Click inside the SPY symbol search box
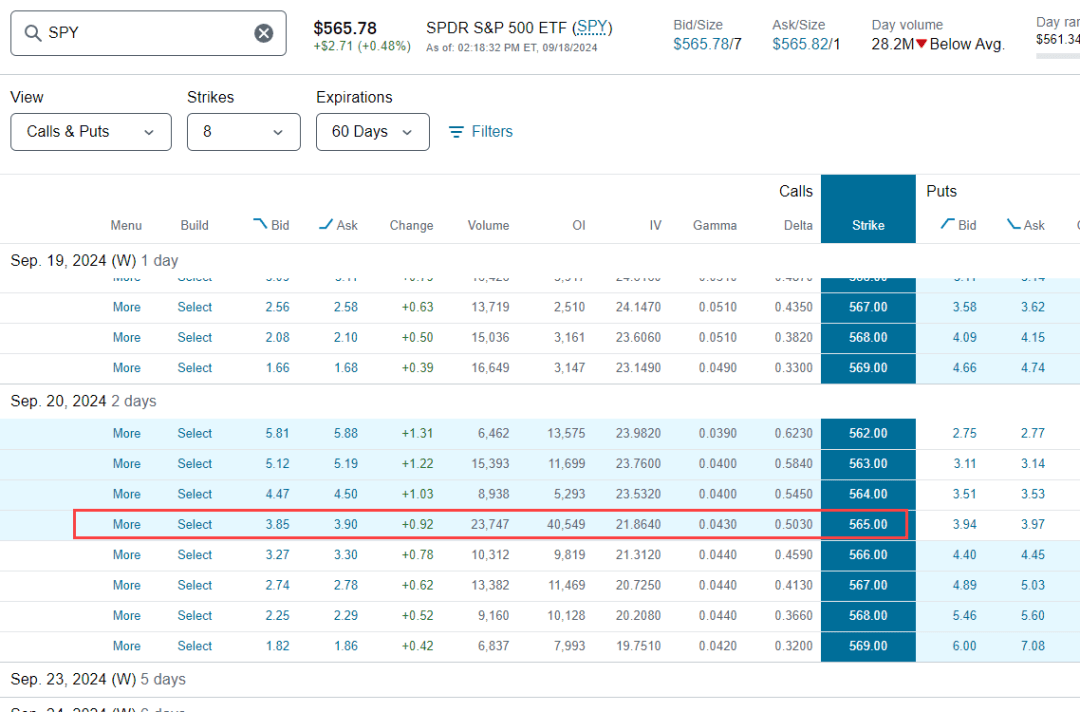Screen dimensions: 1080x712 148,33
